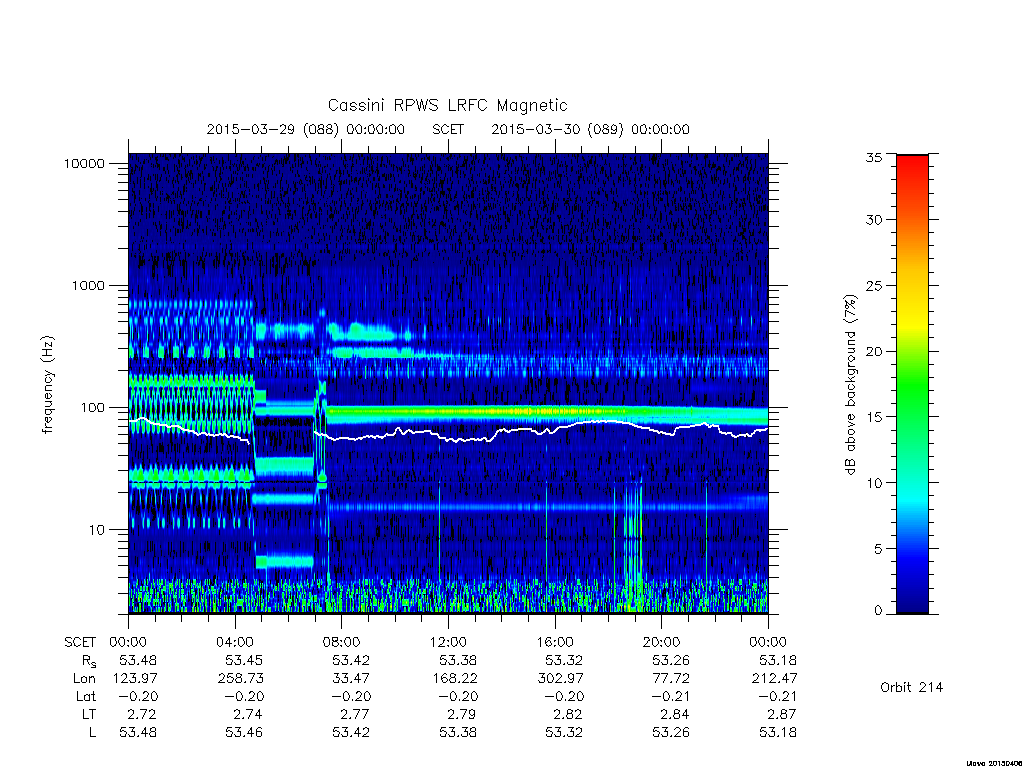
Task: Click the LT value 2.82
Action: tap(569, 714)
